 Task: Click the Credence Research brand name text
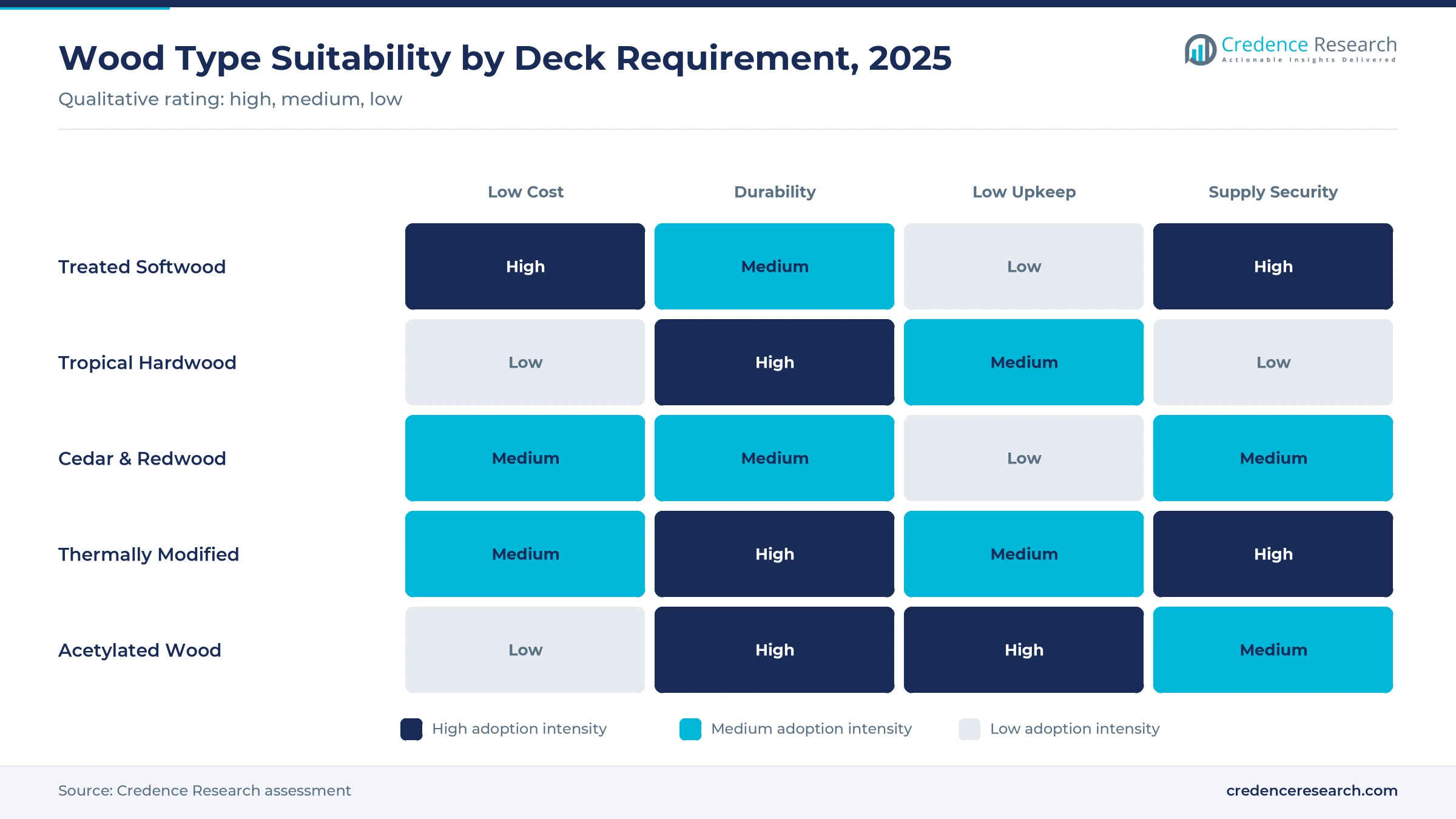click(1309, 44)
